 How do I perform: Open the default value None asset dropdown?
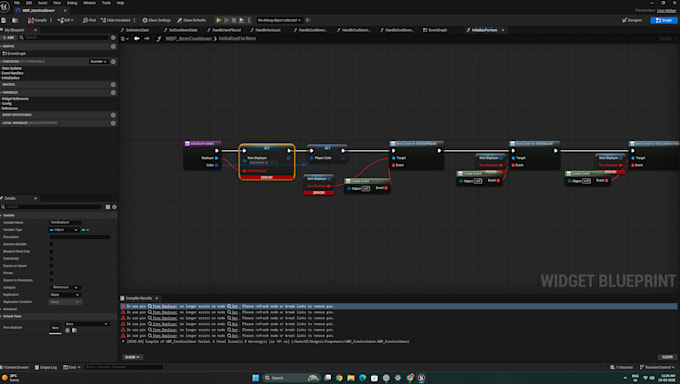[x=87, y=324]
